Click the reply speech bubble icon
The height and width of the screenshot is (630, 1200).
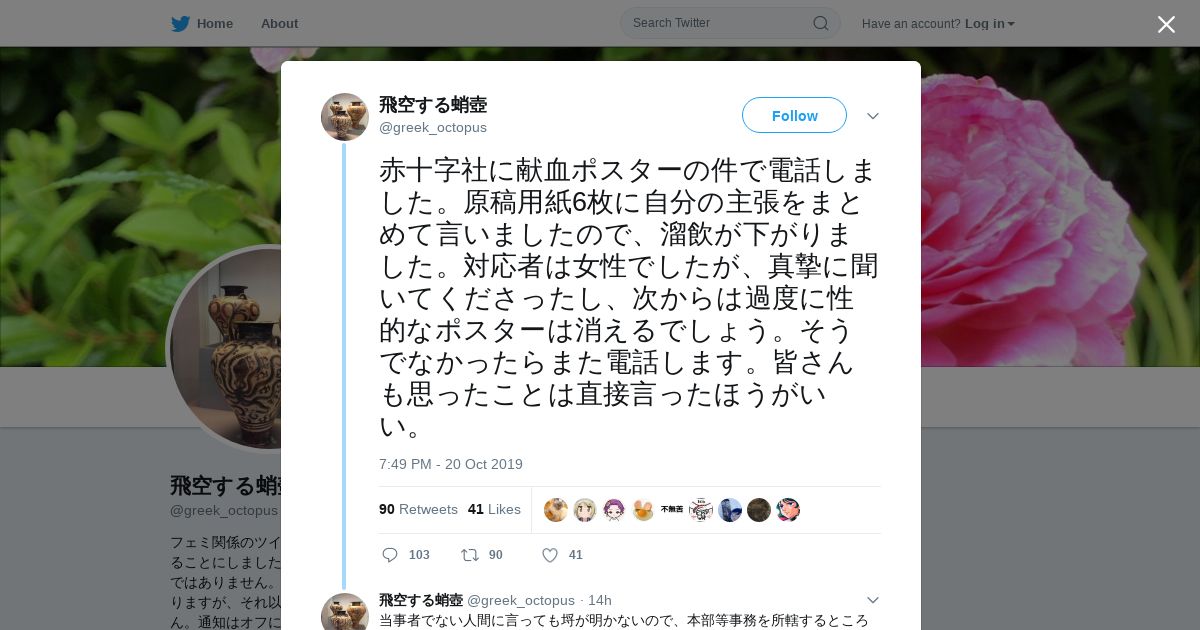[x=390, y=555]
